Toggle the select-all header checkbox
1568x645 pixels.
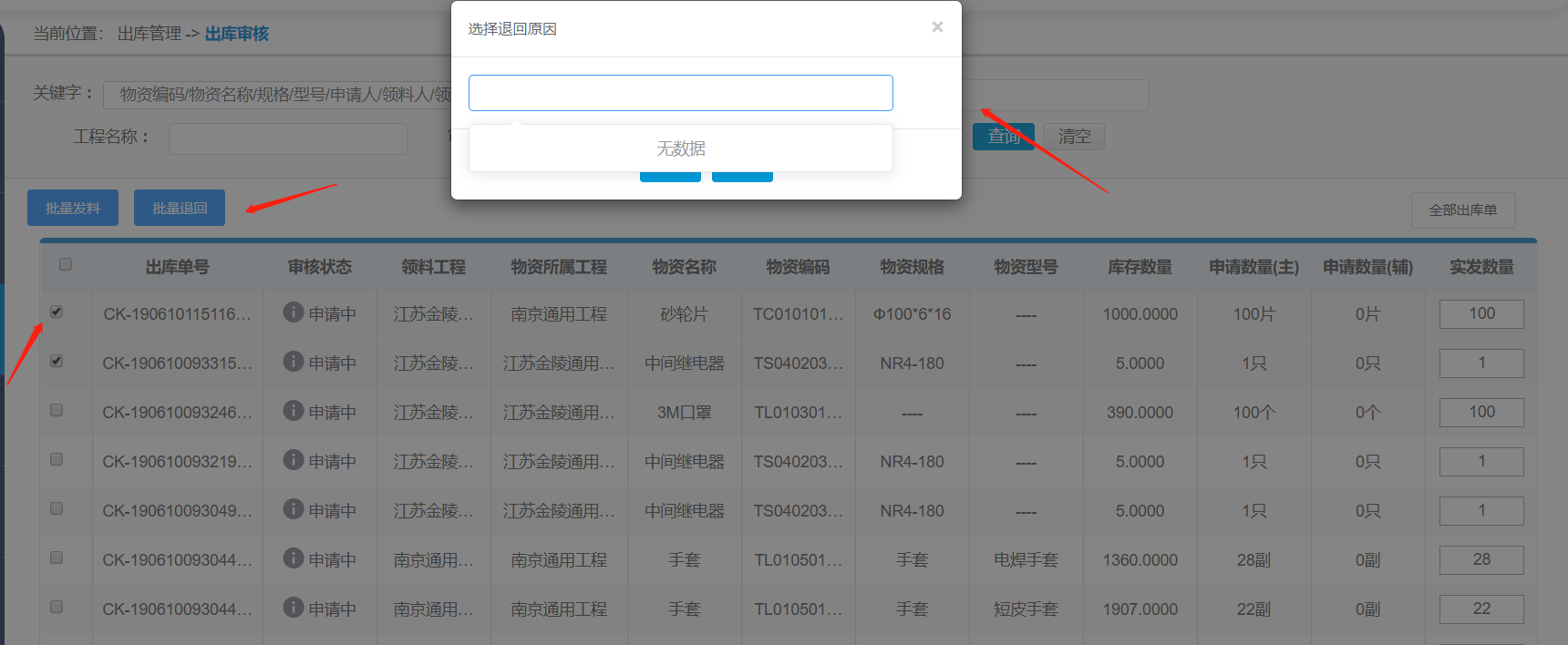(65, 264)
